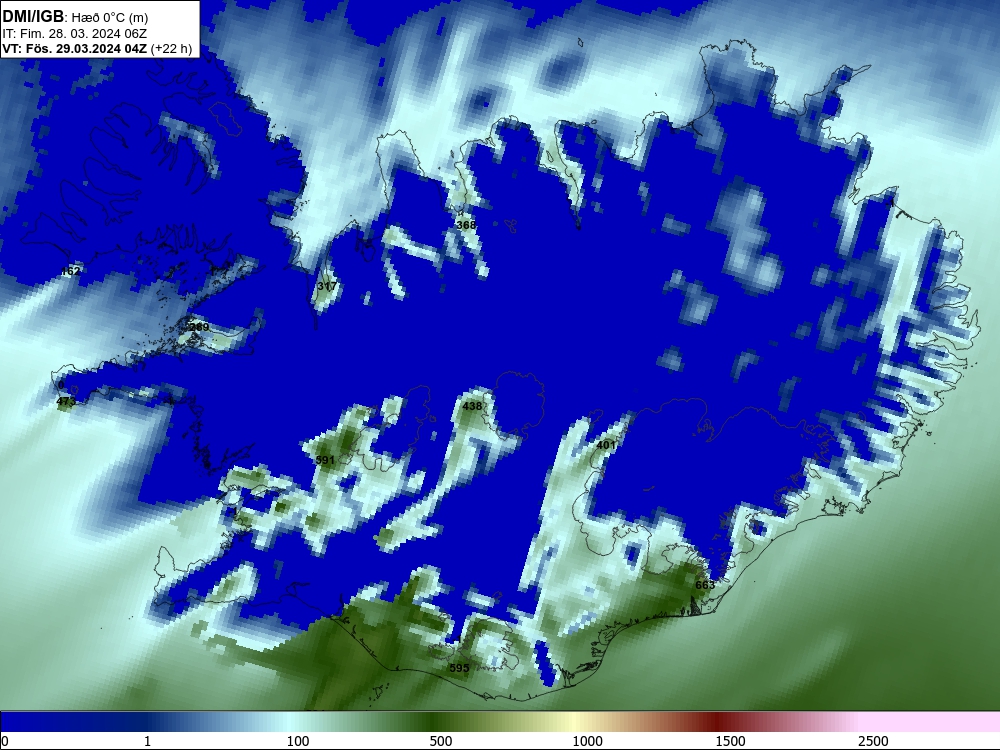Click the legend label 0

point(6,741)
